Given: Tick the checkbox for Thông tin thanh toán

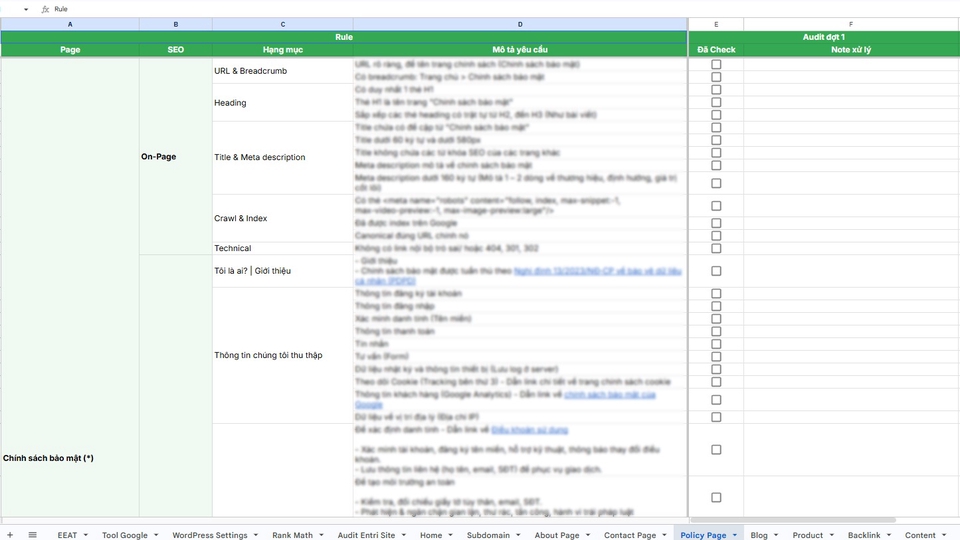Looking at the screenshot, I should (716, 331).
